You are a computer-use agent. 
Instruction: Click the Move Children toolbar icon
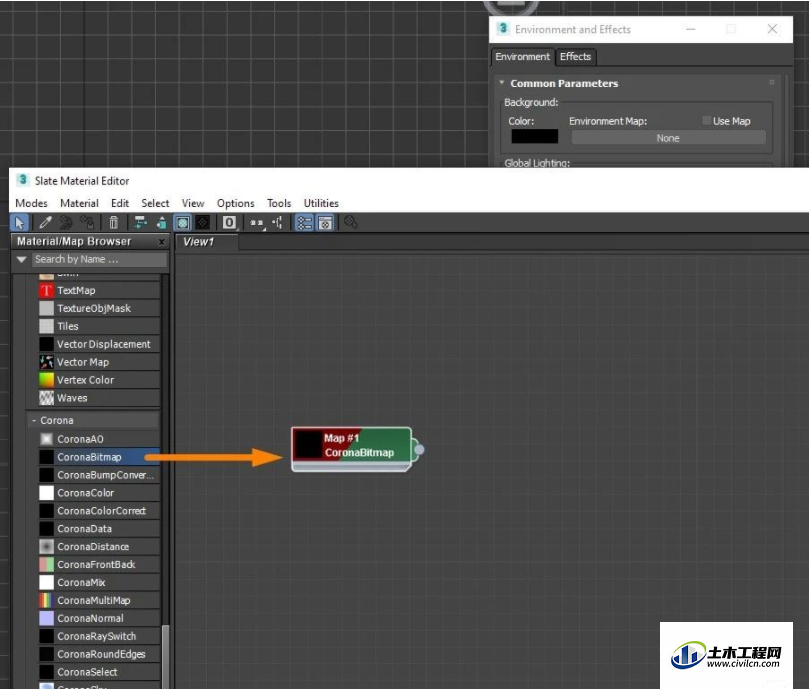(x=140, y=223)
